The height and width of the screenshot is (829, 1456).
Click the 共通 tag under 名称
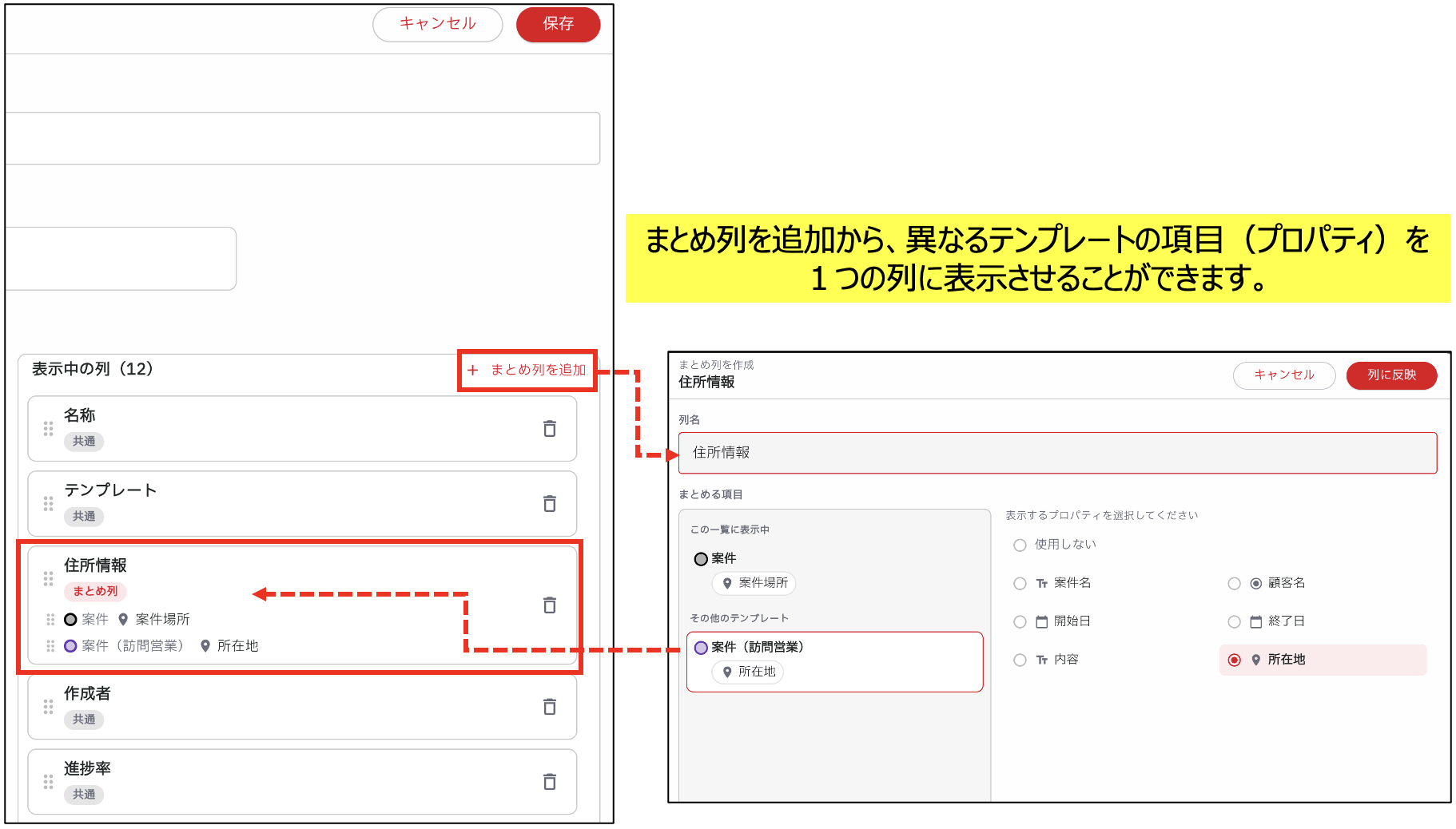click(x=84, y=442)
